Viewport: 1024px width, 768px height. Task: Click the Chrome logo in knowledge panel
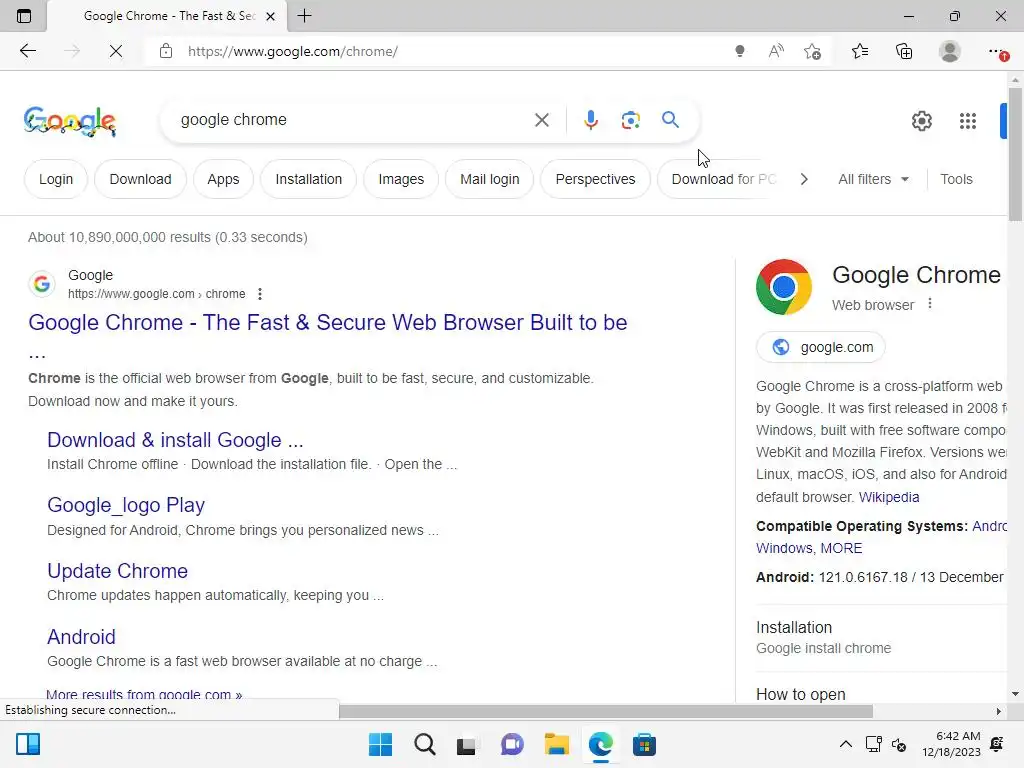[784, 287]
